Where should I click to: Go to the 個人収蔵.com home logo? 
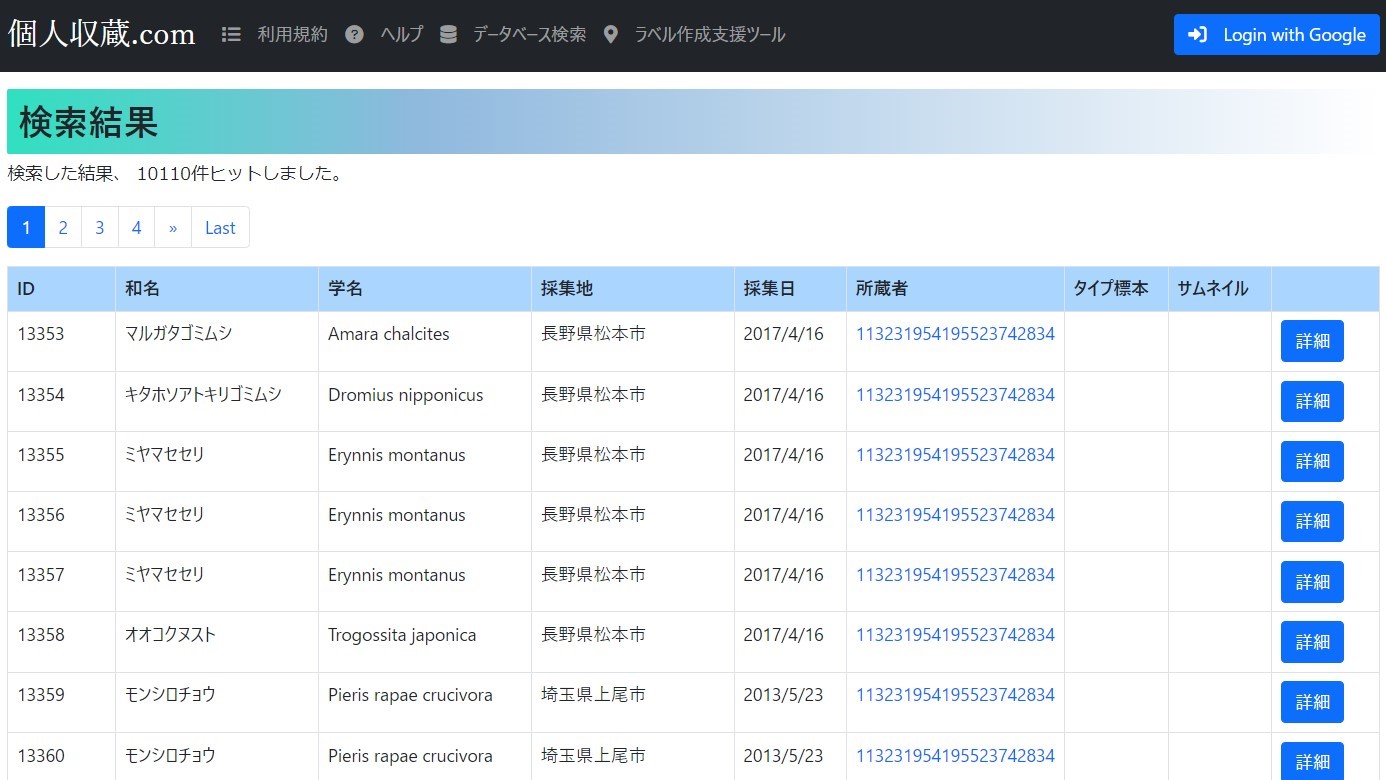102,34
